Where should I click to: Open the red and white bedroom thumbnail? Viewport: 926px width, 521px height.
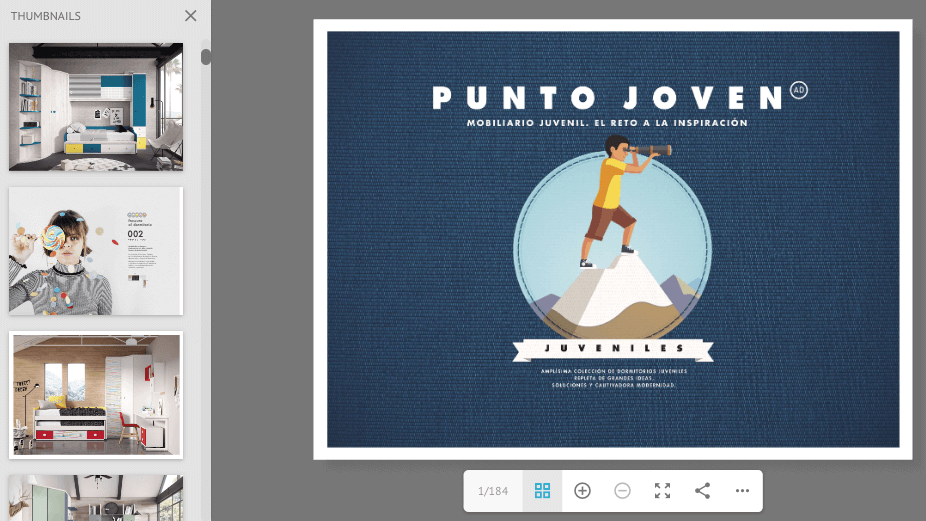[96, 395]
